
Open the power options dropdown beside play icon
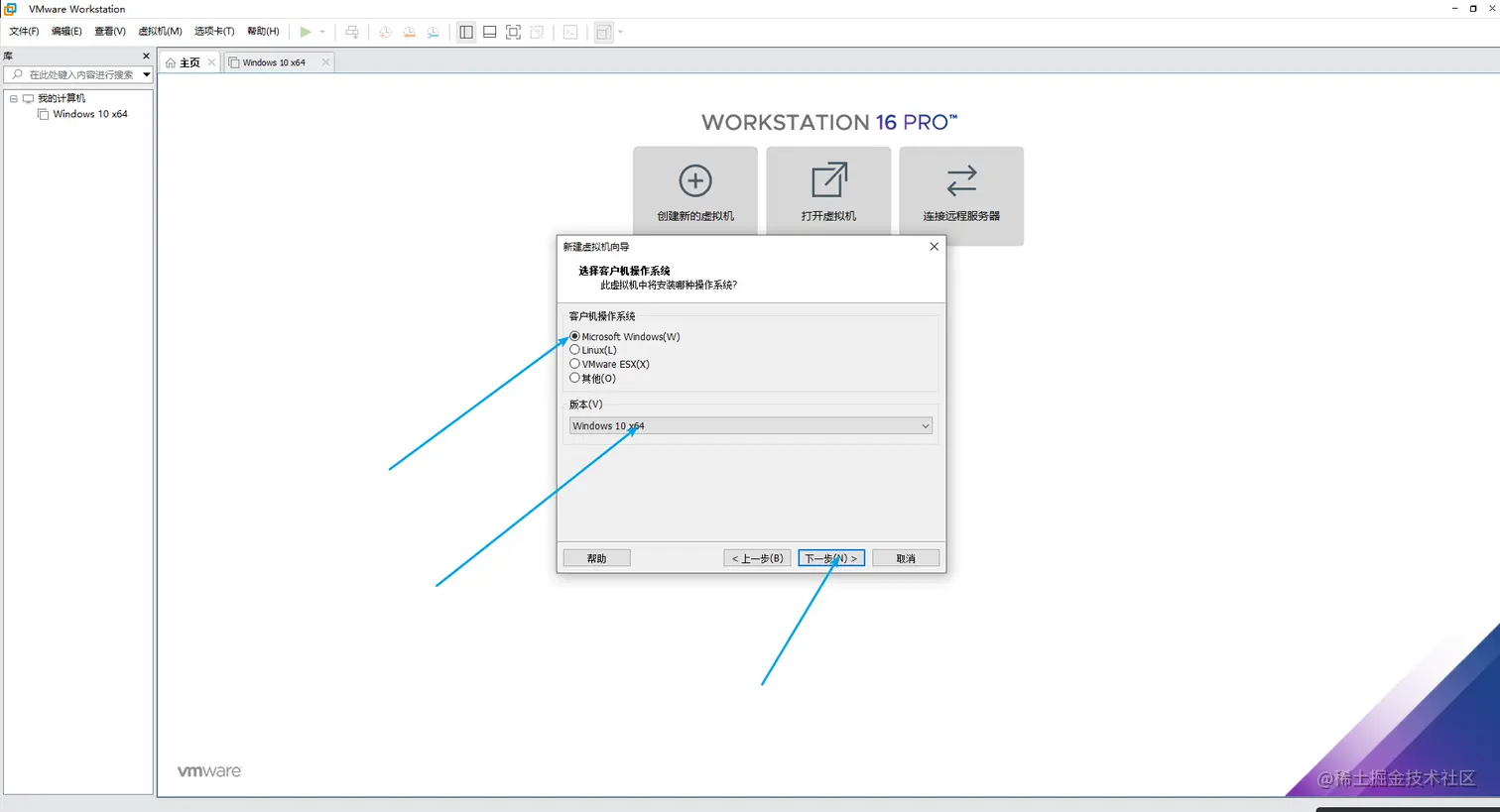pyautogui.click(x=322, y=32)
